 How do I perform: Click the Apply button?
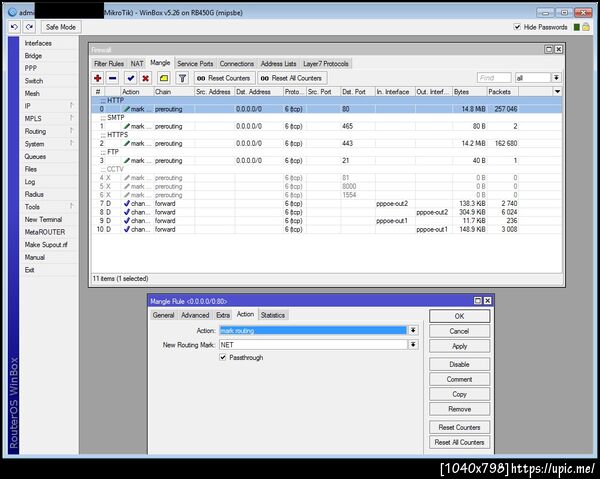pos(459,346)
